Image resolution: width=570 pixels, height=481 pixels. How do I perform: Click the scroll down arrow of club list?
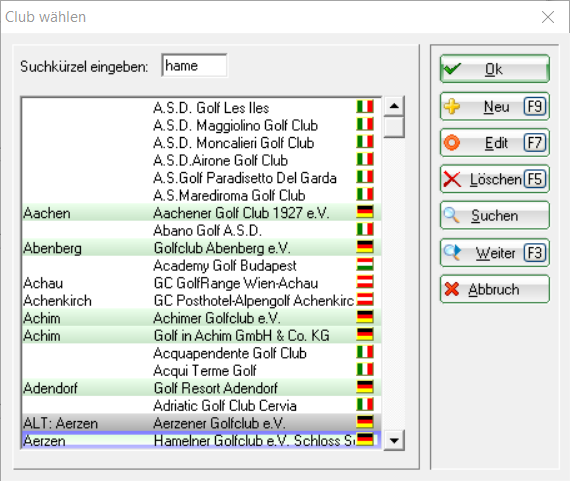coord(394,441)
